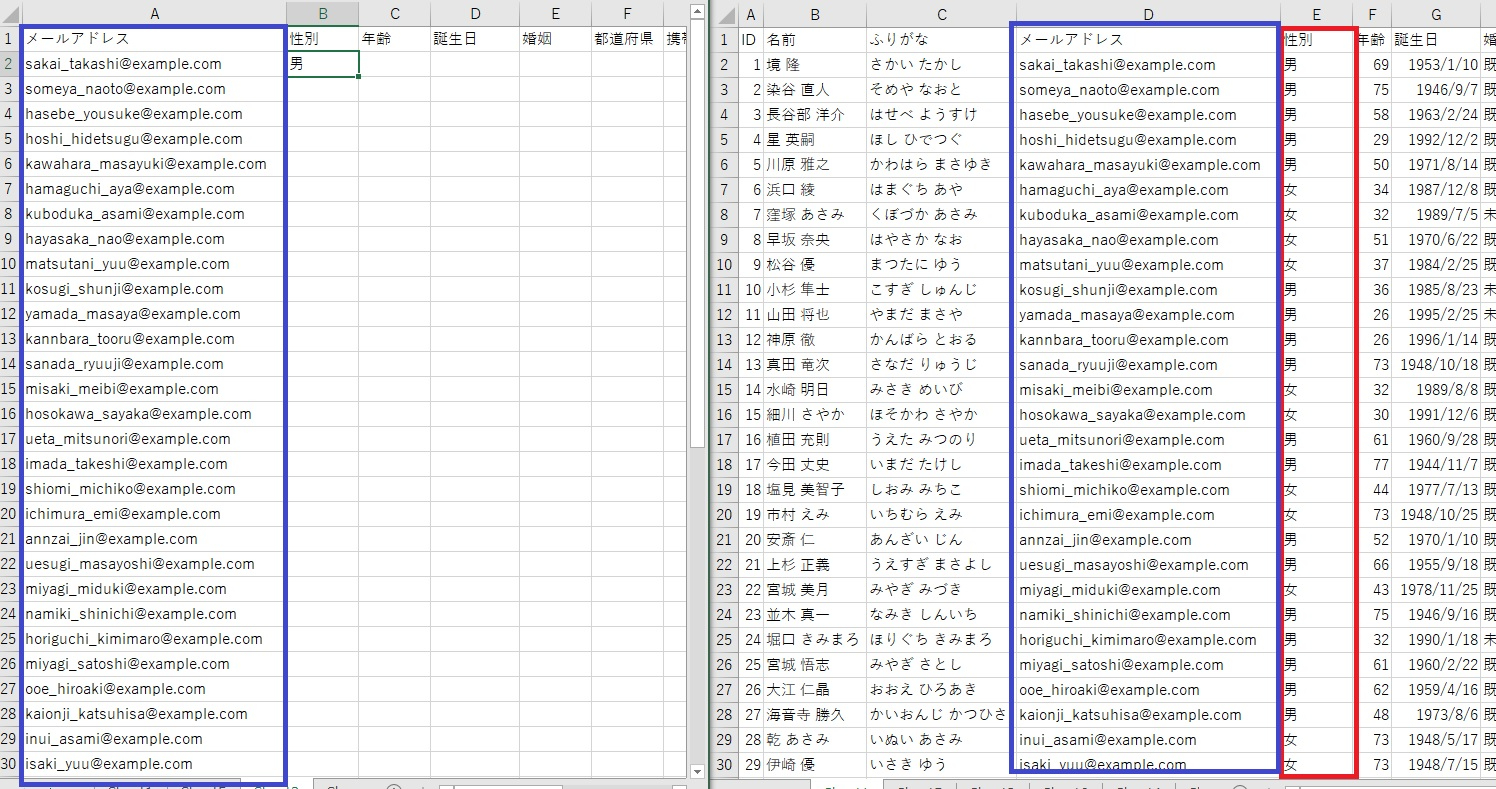Viewport: 1496px width, 789px height.
Task: Select column D cell hayasaka_nao@example.com
Action: [1148, 240]
